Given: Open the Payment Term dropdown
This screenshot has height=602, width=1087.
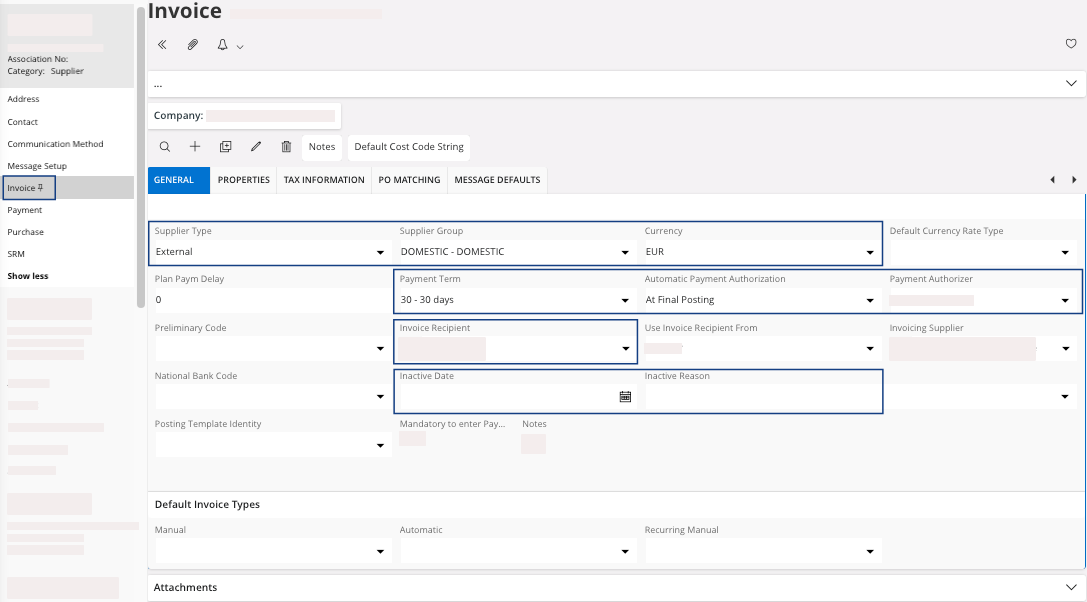Looking at the screenshot, I should [x=625, y=300].
